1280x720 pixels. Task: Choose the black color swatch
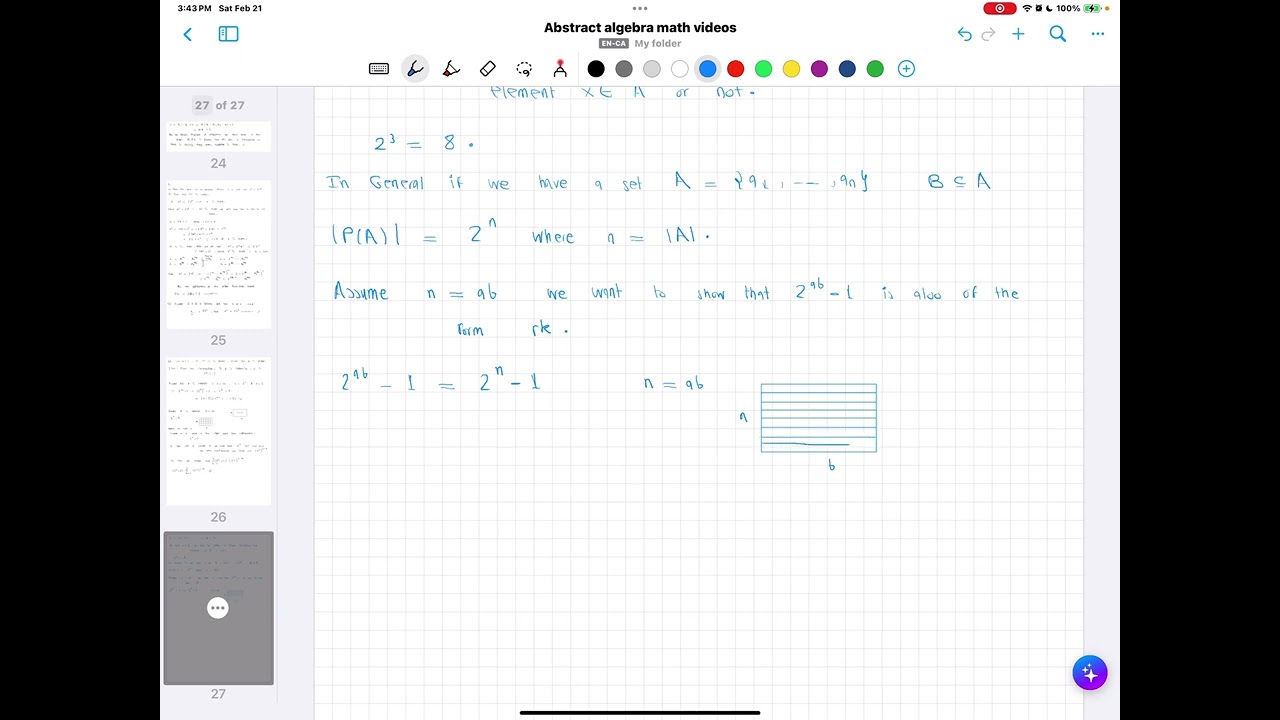point(596,69)
